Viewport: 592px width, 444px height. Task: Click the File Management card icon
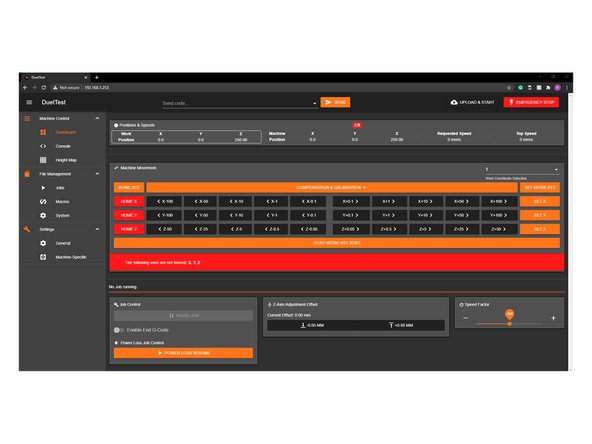coord(27,174)
